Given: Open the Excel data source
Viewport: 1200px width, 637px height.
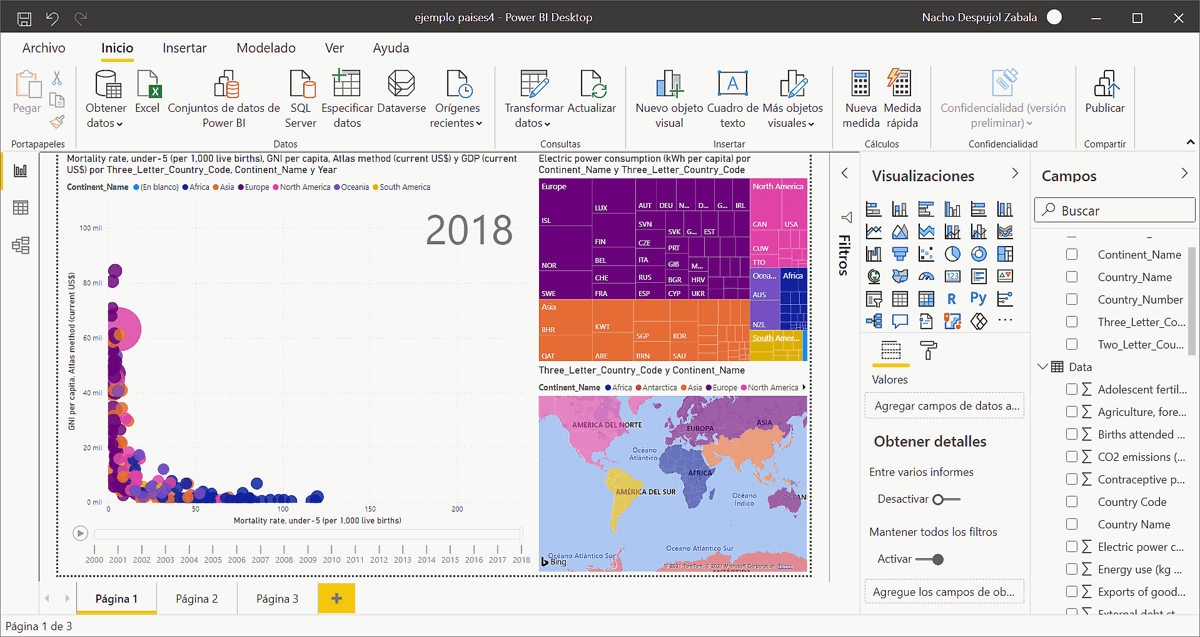Looking at the screenshot, I should coord(147,93).
